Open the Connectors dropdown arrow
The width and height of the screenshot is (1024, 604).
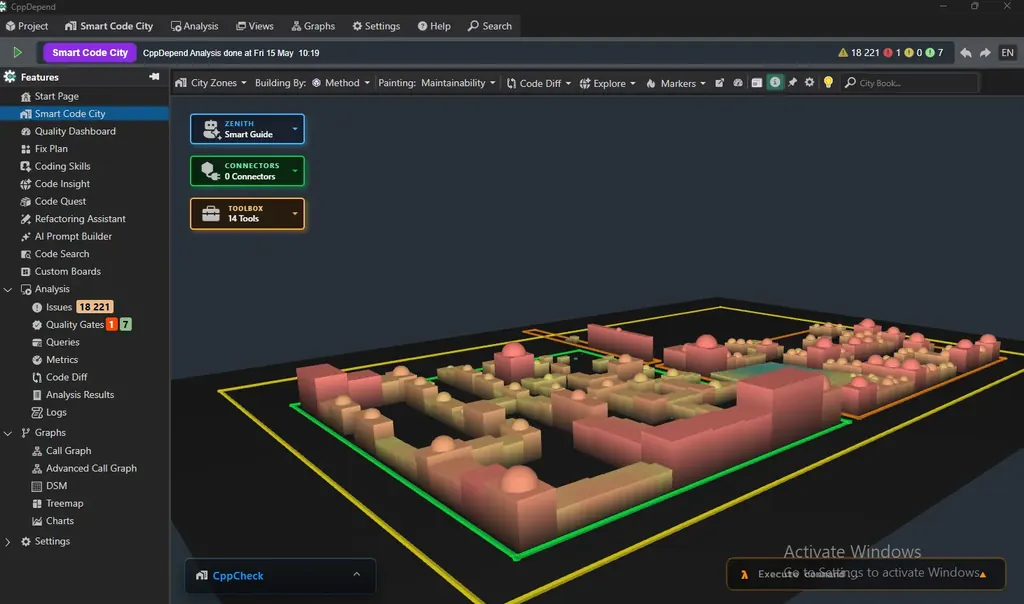point(295,171)
